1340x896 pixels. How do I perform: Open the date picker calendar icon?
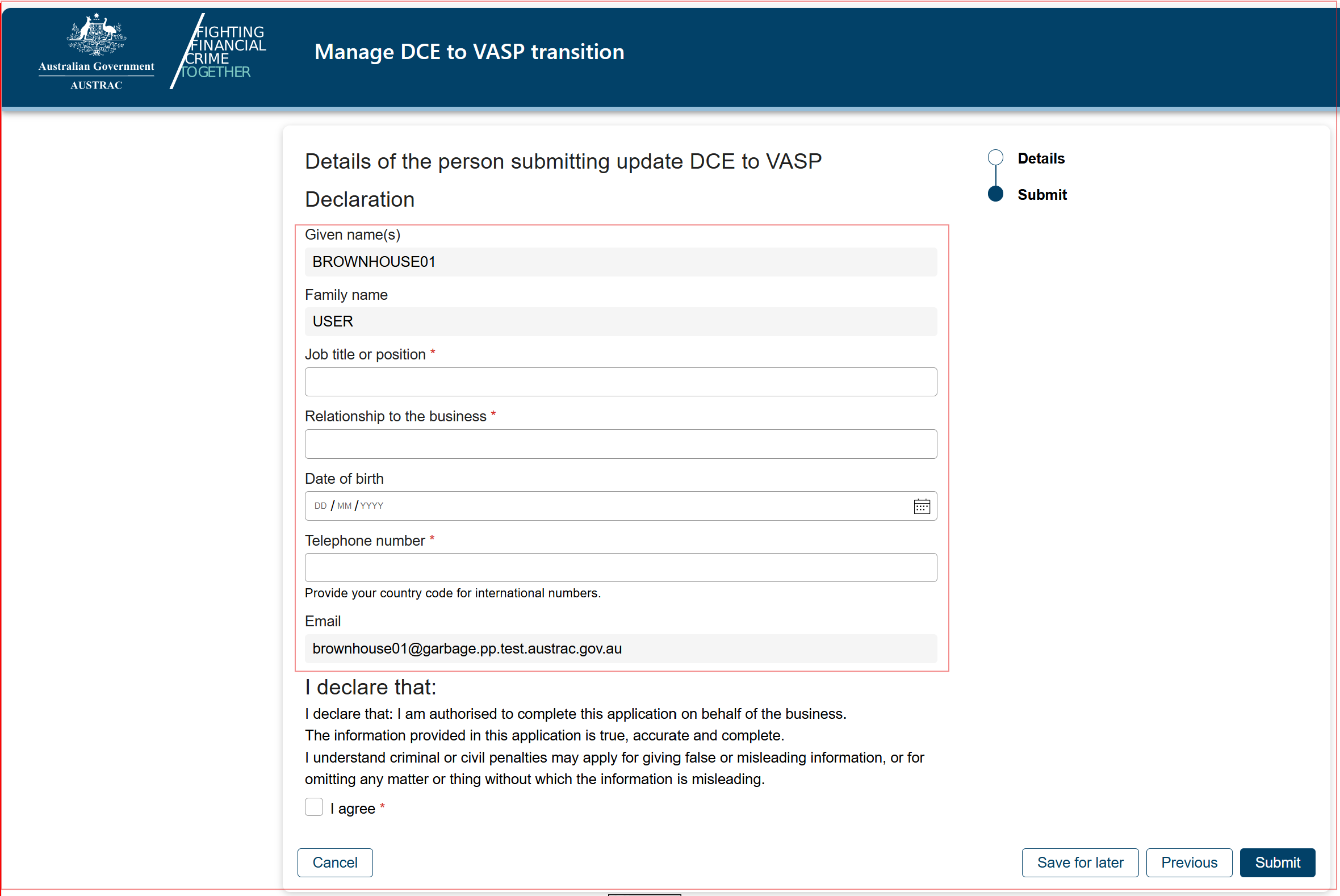click(x=921, y=506)
